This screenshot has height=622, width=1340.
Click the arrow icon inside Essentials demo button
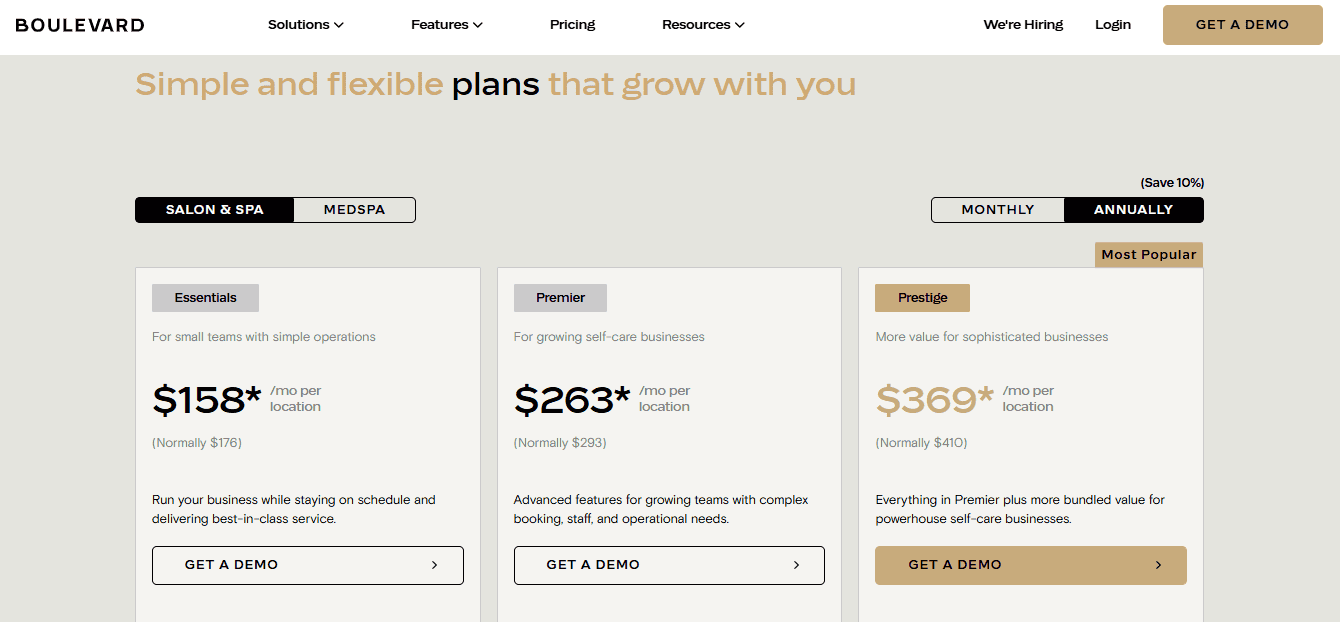pos(435,565)
